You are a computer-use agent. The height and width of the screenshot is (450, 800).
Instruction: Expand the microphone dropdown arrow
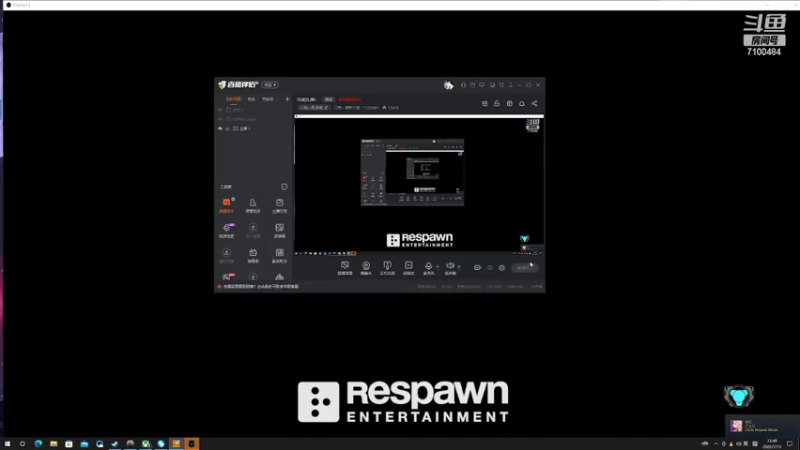click(x=437, y=266)
